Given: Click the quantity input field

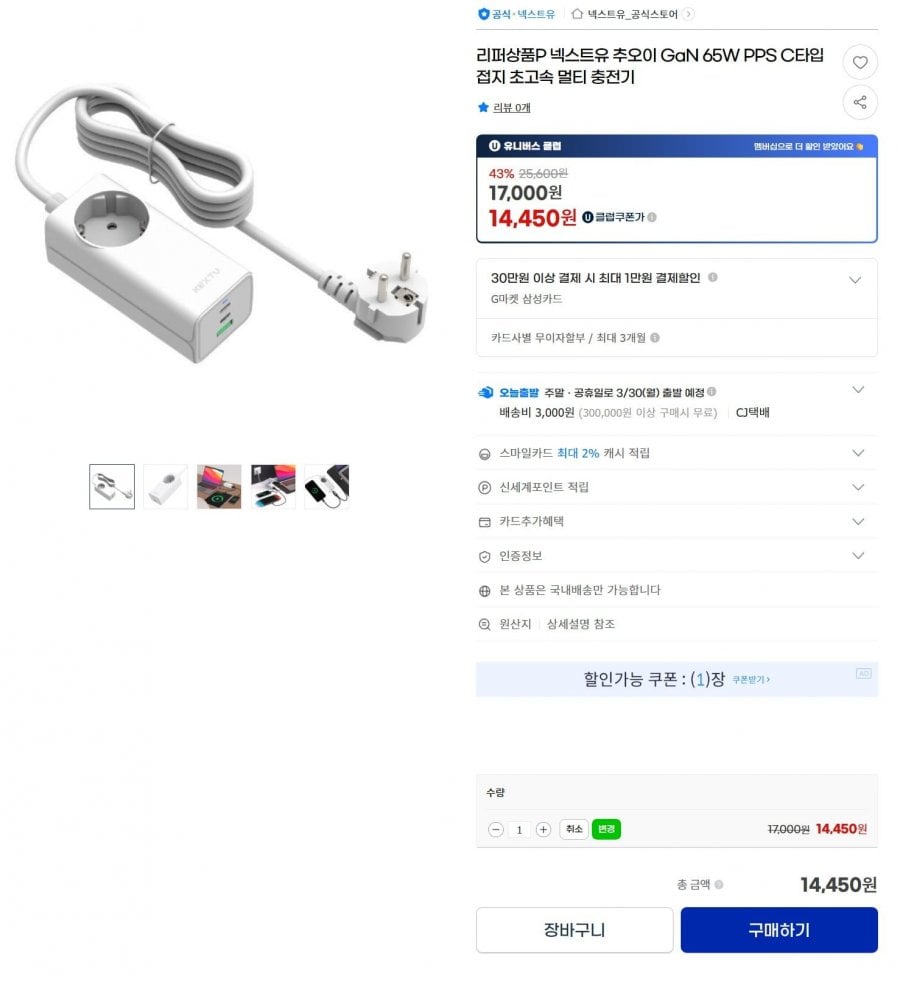Looking at the screenshot, I should [x=519, y=829].
